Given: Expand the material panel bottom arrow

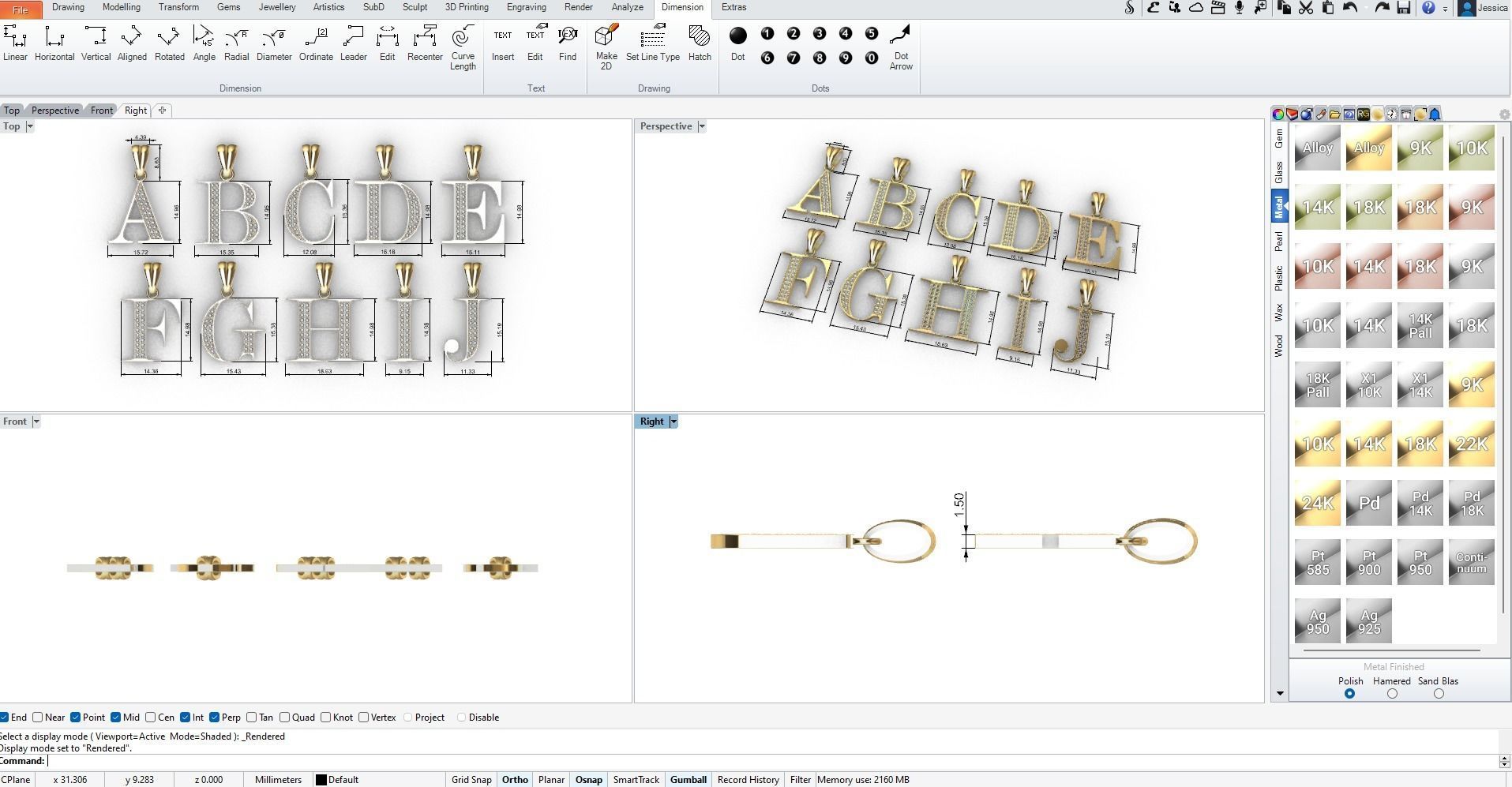Looking at the screenshot, I should (x=1279, y=694).
